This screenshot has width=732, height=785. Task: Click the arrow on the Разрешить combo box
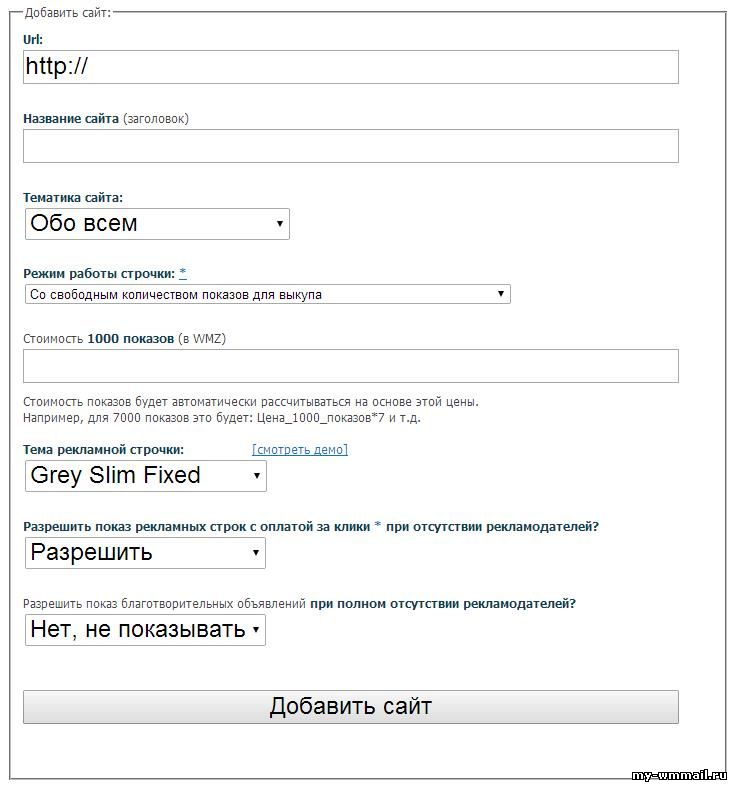255,553
